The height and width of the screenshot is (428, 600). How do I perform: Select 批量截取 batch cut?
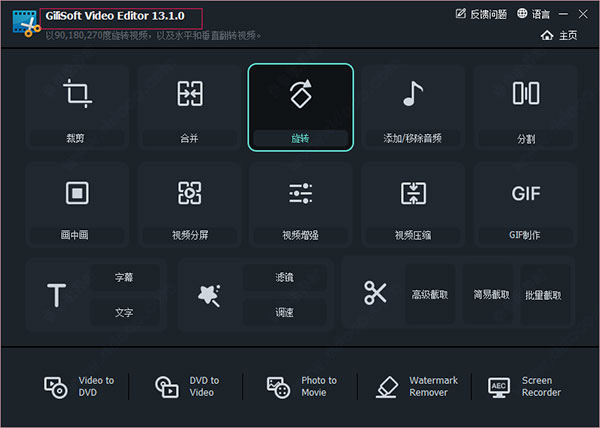(543, 295)
